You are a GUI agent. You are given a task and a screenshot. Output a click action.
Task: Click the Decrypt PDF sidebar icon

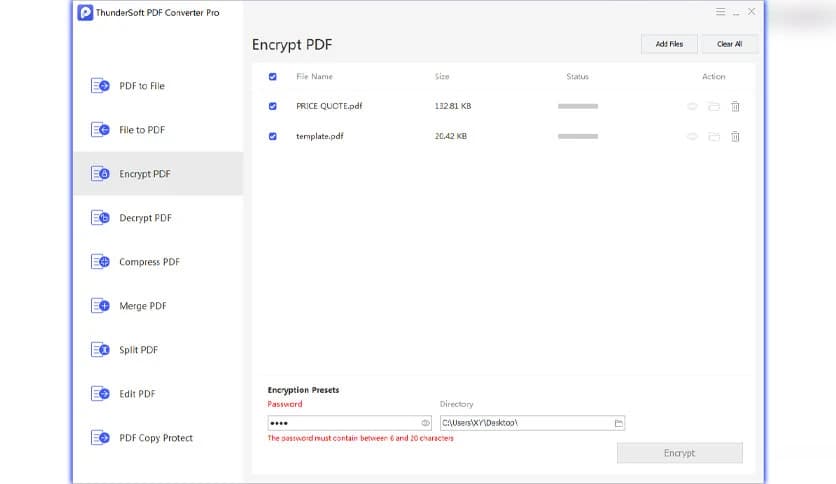tap(100, 217)
